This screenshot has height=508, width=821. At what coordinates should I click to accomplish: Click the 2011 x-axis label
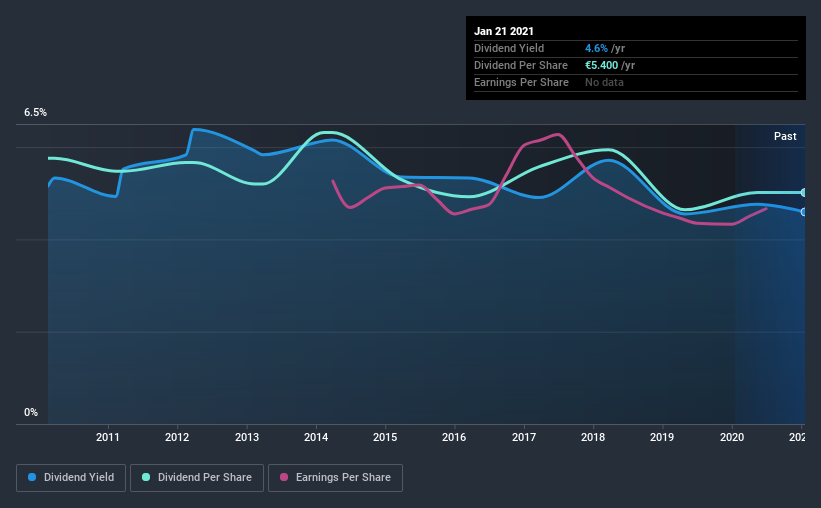click(x=108, y=437)
